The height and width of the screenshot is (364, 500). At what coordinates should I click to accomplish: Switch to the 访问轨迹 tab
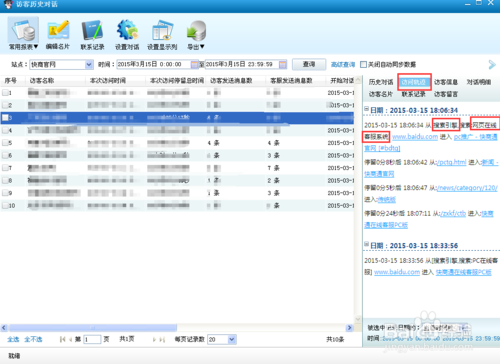coord(414,82)
